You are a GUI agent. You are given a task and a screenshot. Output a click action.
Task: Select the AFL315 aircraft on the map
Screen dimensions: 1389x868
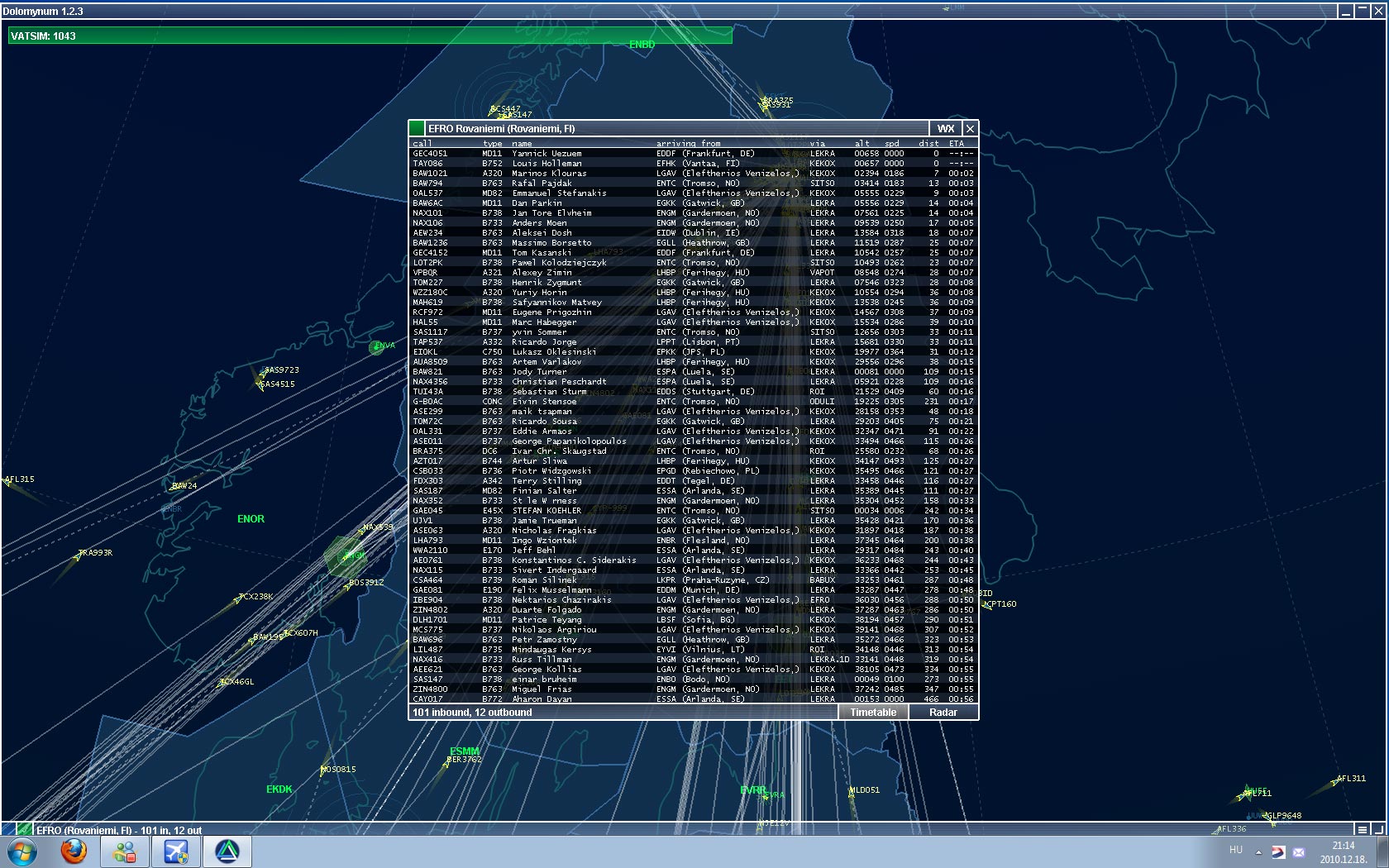point(19,479)
